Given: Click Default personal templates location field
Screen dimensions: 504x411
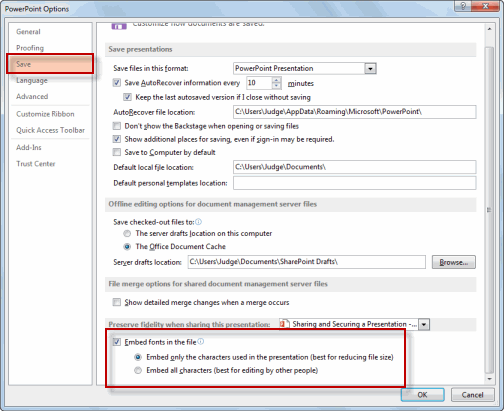Looking at the screenshot, I should 355,183.
